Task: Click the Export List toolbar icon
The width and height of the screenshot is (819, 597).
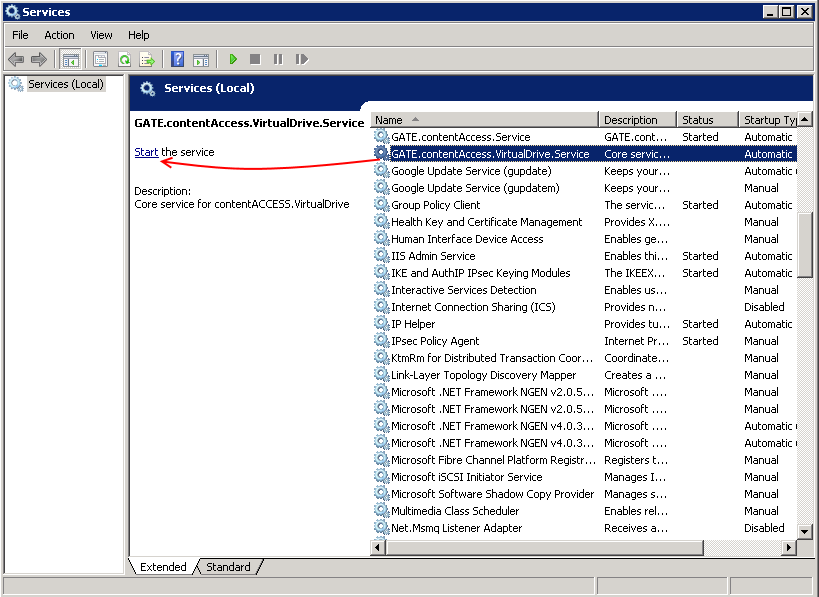Action: 147,60
